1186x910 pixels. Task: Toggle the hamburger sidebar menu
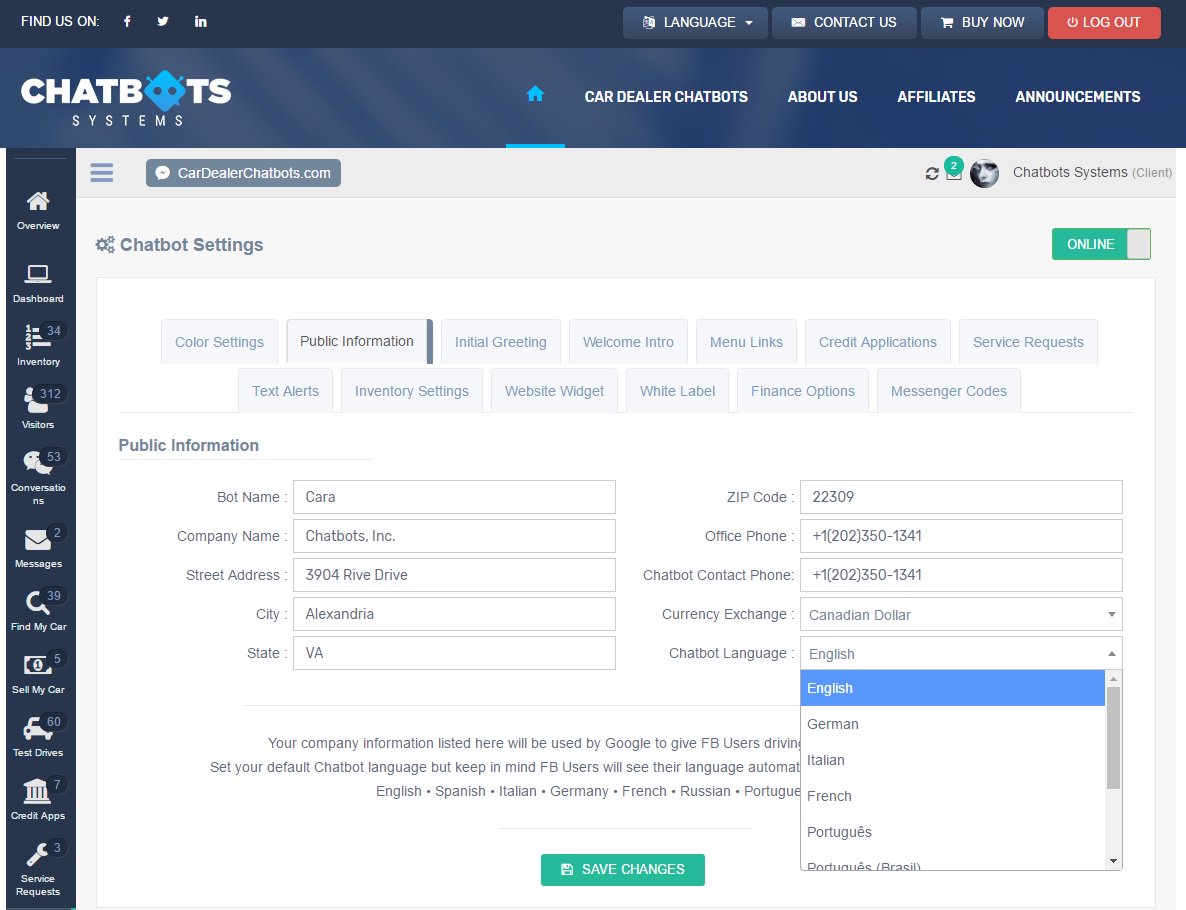(101, 172)
